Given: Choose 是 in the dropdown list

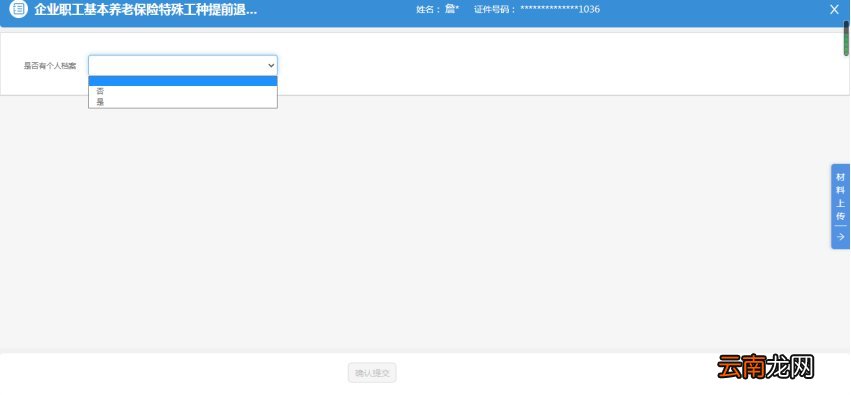Looking at the screenshot, I should click(x=183, y=101).
